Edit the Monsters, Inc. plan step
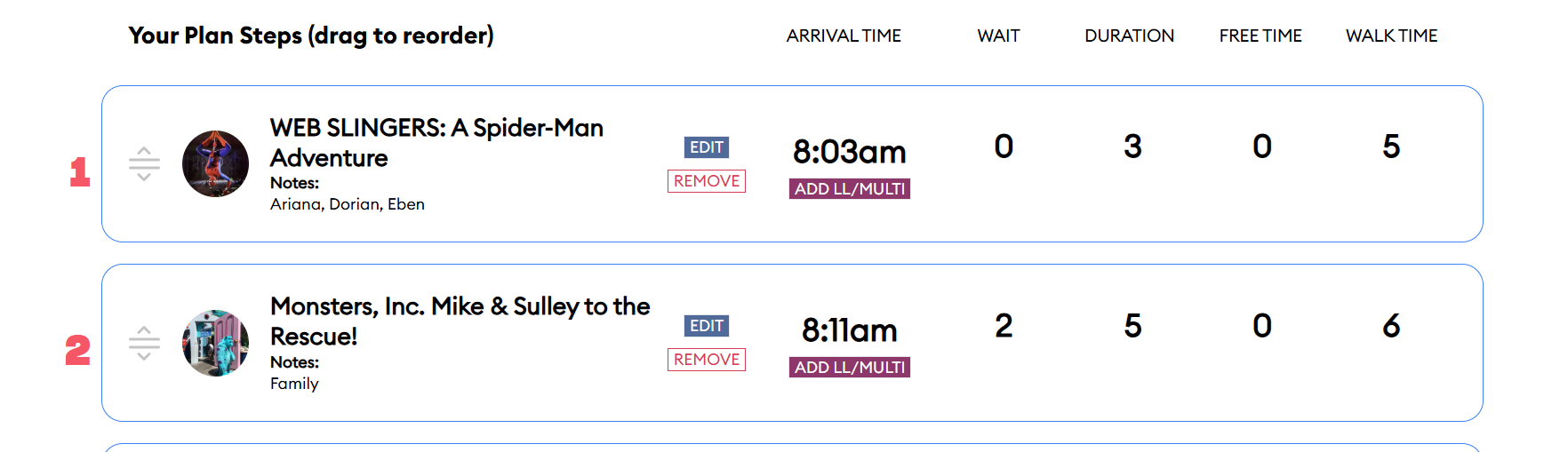This screenshot has height=452, width=1568. coord(707,326)
